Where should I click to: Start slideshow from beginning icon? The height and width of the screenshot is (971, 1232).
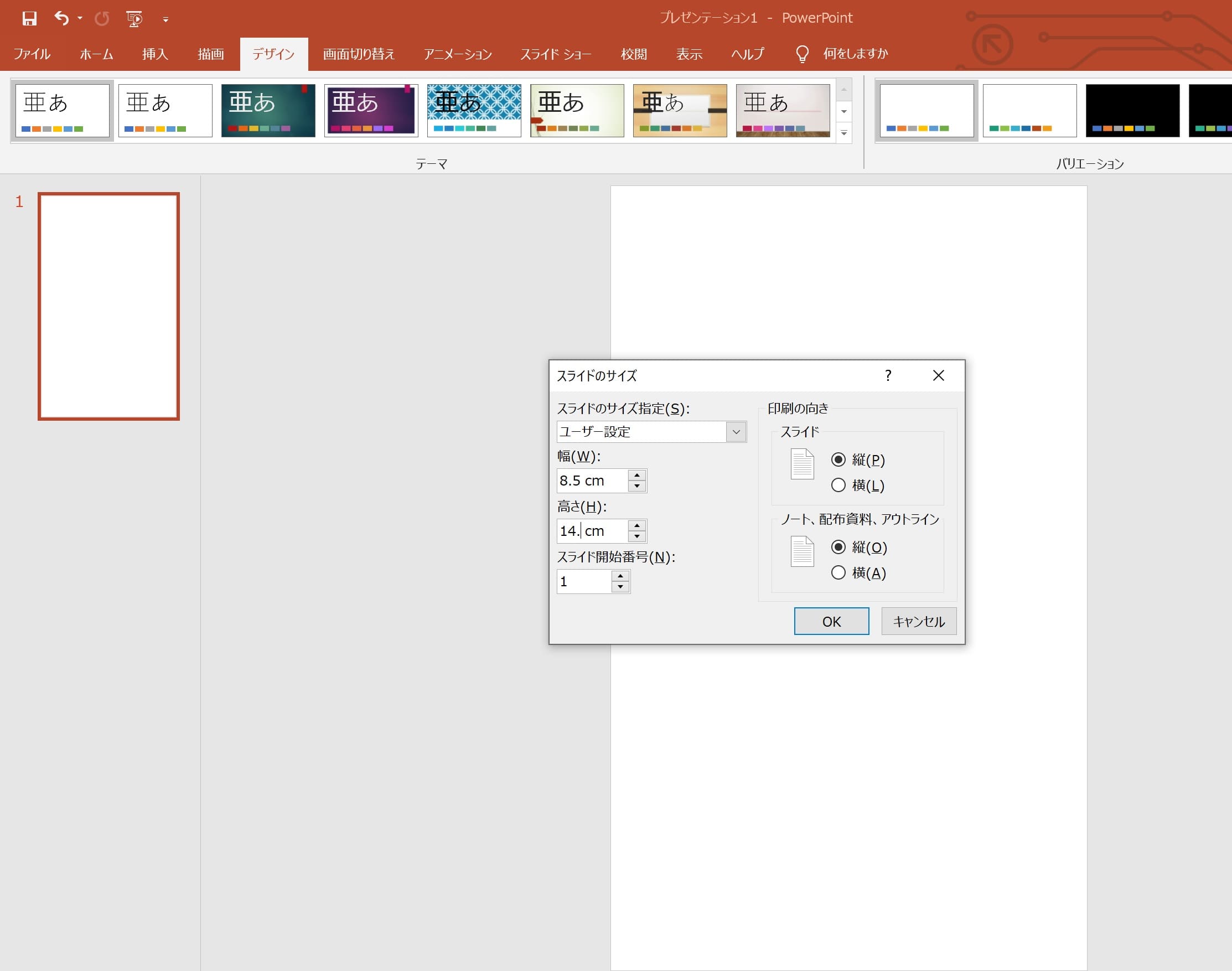[134, 19]
